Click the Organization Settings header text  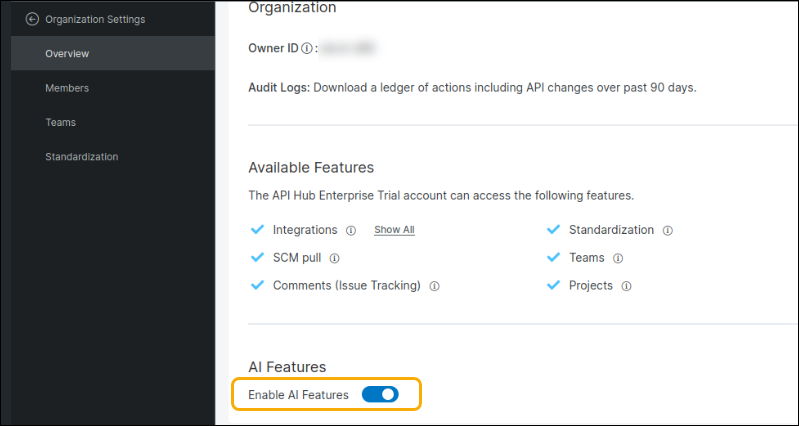[95, 19]
